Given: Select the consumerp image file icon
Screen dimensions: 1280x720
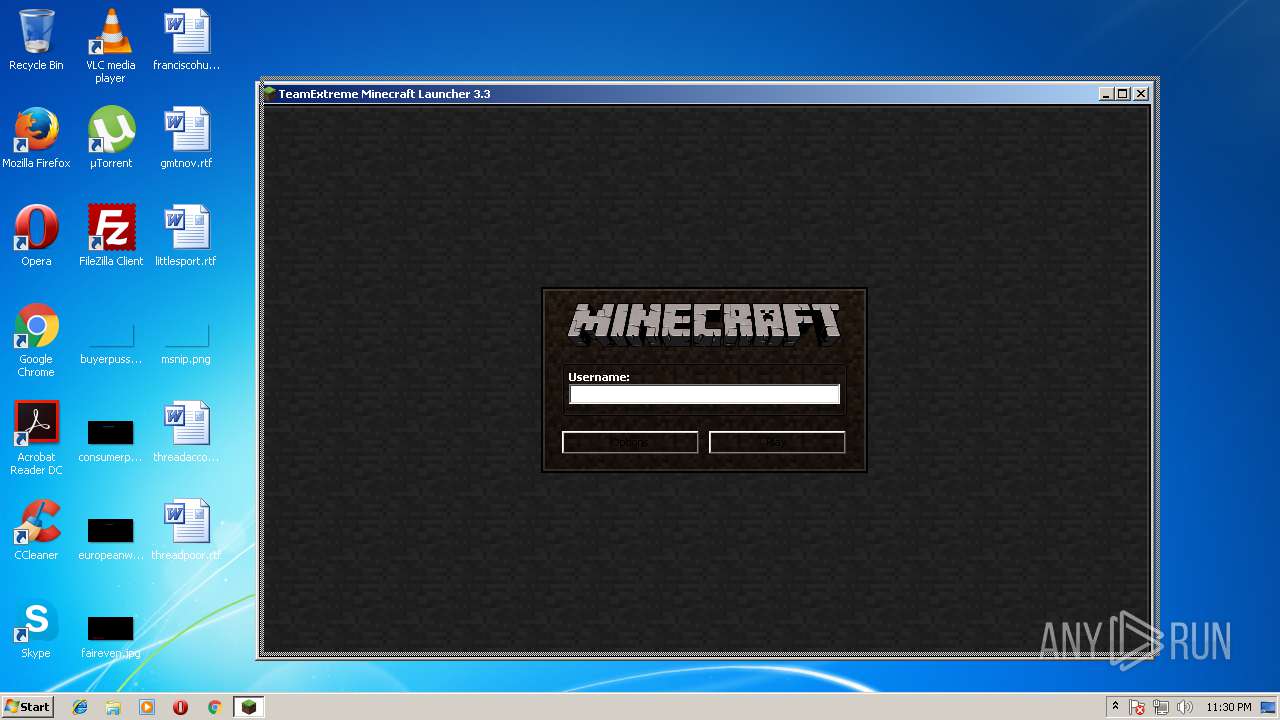Looking at the screenshot, I should (x=110, y=438).
